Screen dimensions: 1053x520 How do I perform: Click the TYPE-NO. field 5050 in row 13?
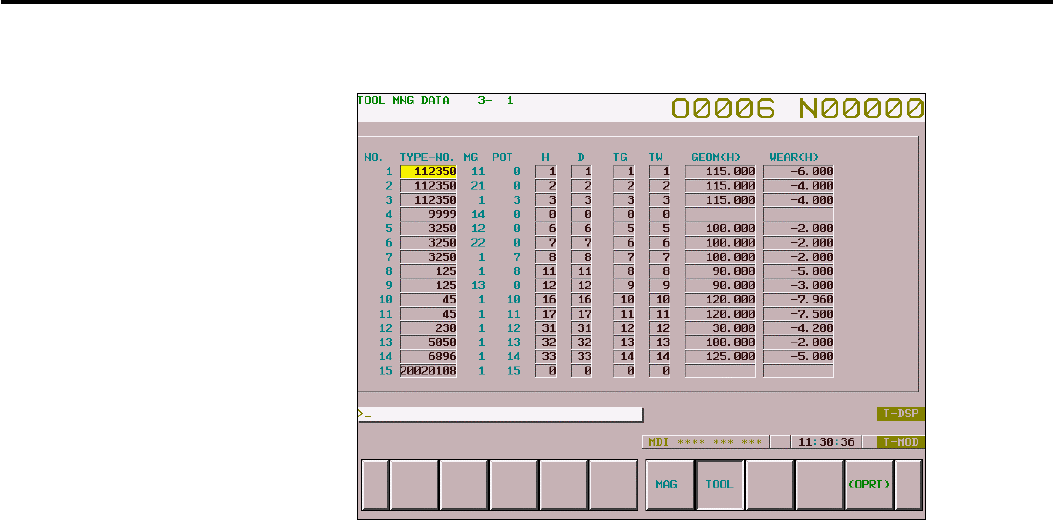(x=428, y=341)
